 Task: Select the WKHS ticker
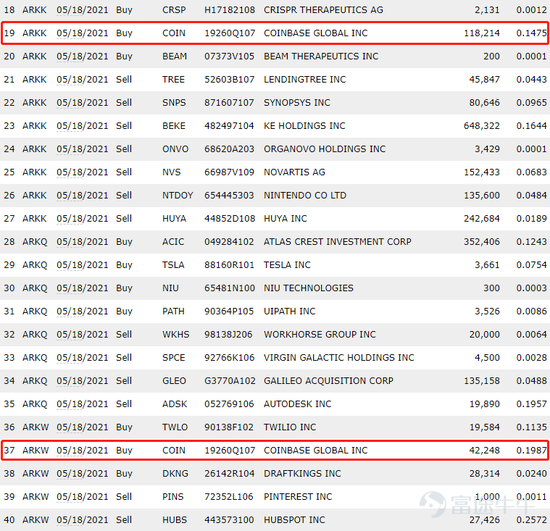click(x=175, y=334)
